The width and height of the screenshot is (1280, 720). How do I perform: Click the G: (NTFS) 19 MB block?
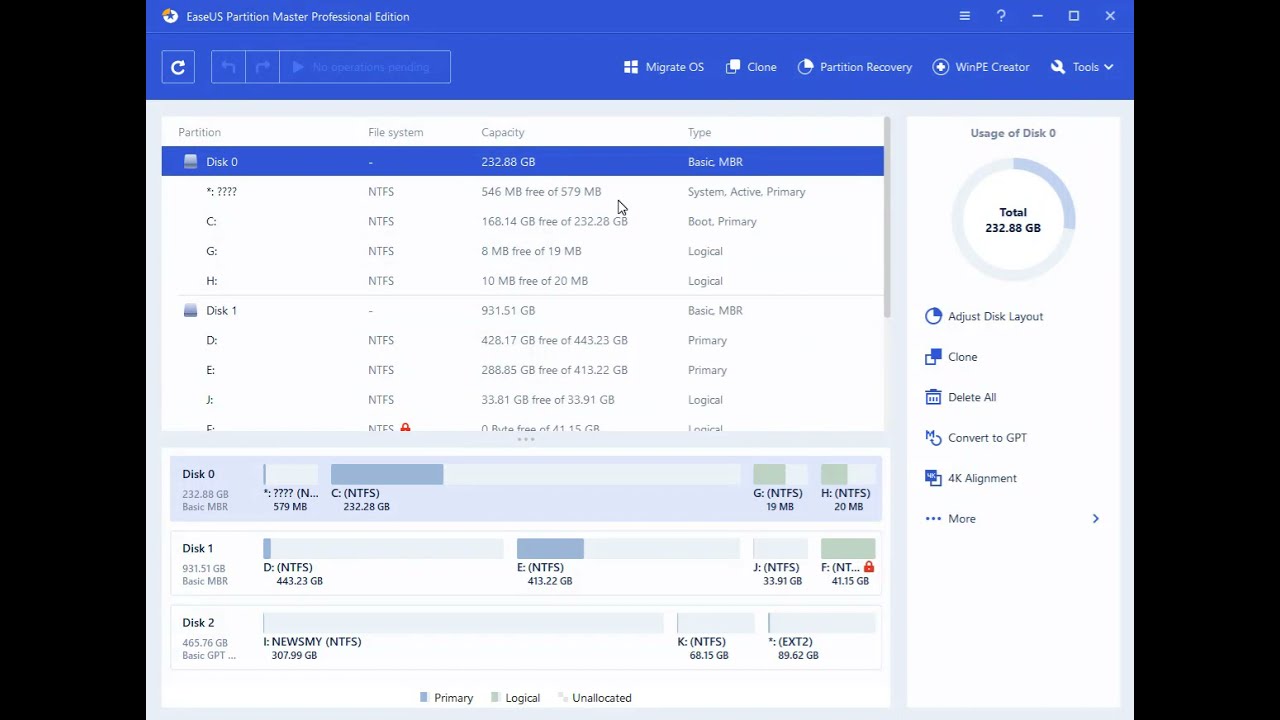pyautogui.click(x=779, y=487)
